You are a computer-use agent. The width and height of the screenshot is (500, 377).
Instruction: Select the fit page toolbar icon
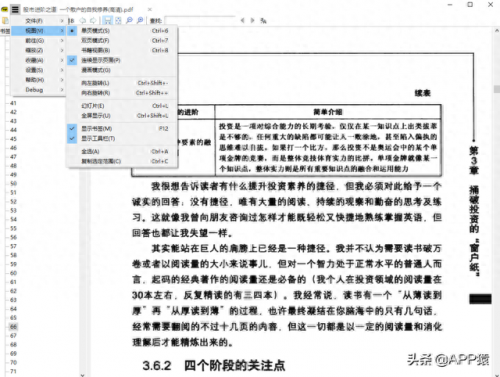118,21
